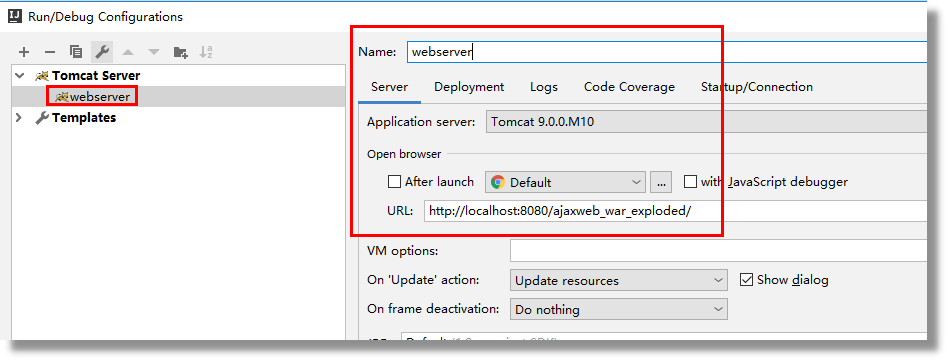Image resolution: width=948 pixels, height=361 pixels.
Task: Move configuration up arrow icon
Action: (128, 52)
